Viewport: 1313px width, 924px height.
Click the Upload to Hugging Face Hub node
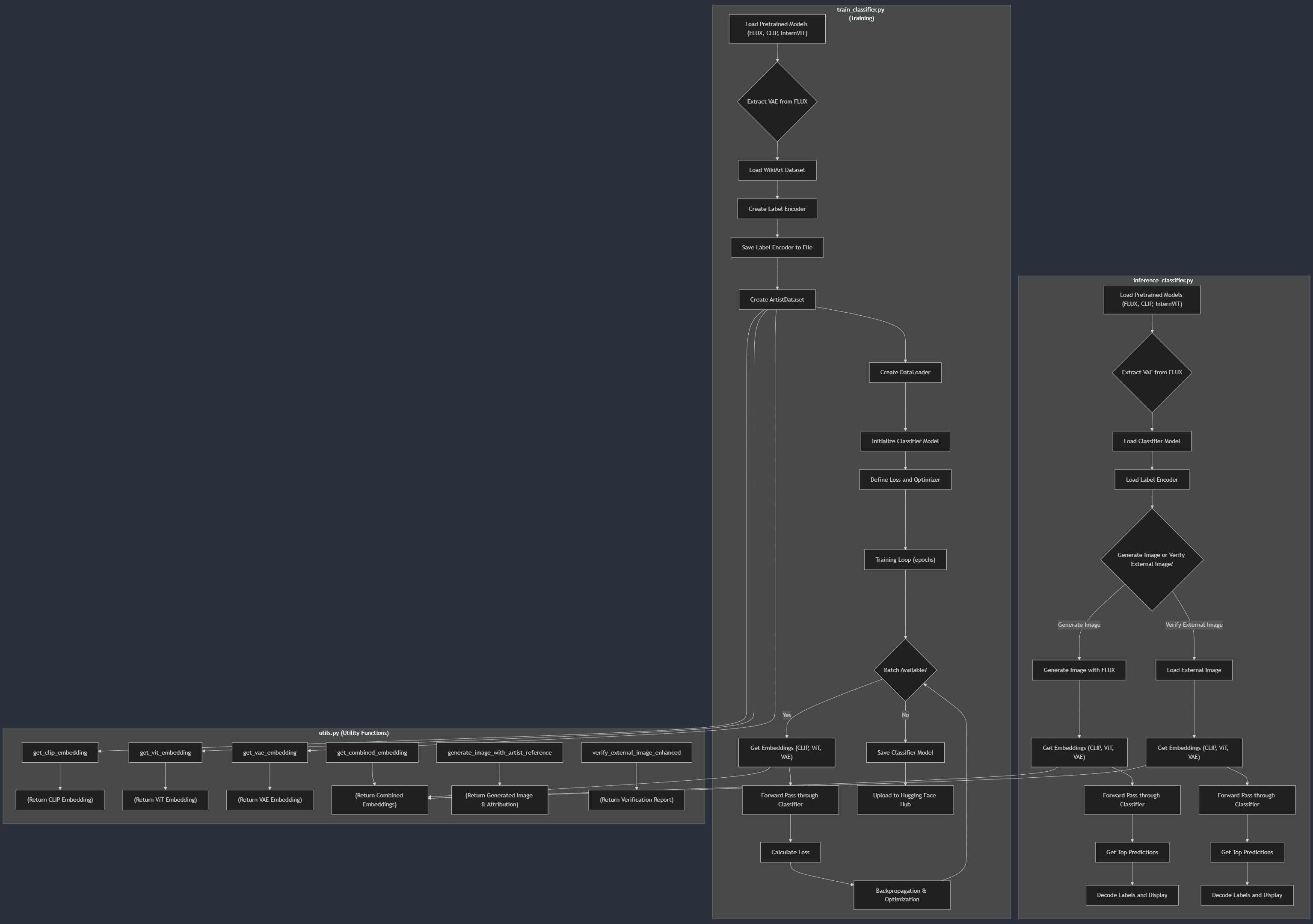coord(905,800)
